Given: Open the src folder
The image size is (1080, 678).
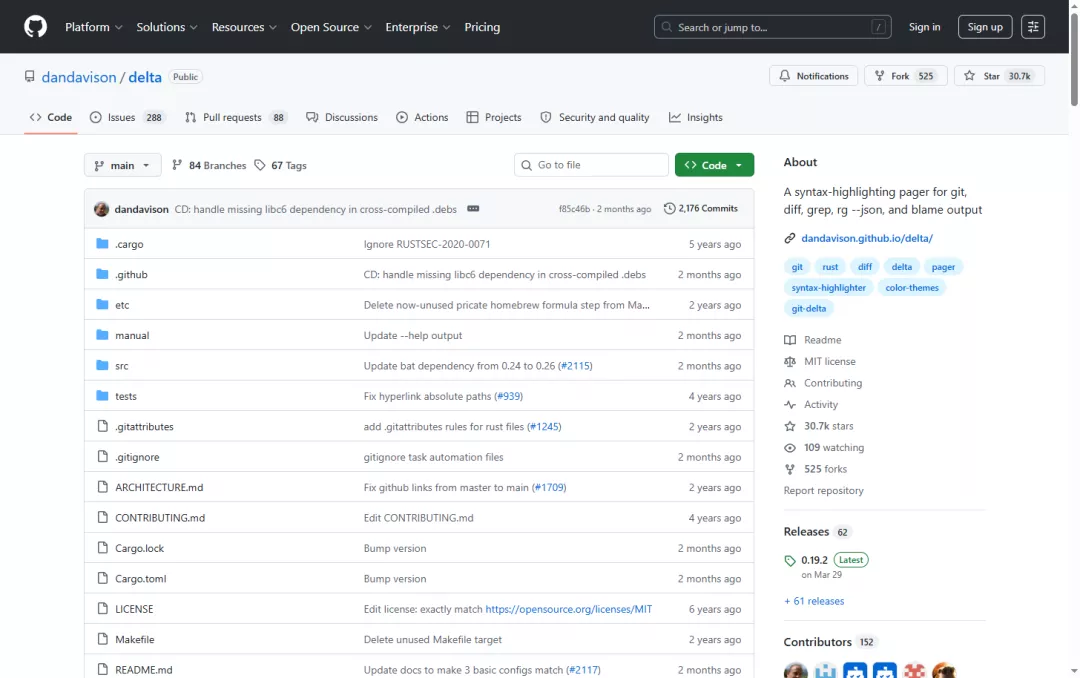Looking at the screenshot, I should pos(121,366).
